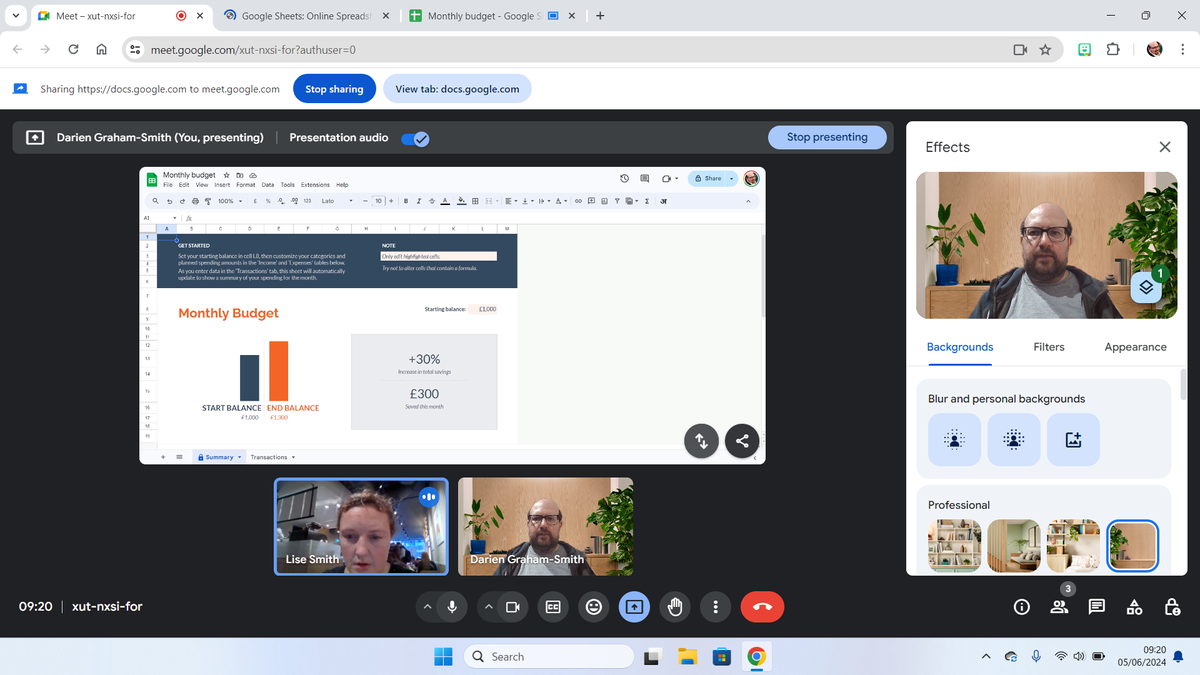Click the Stop sharing button
Image resolution: width=1200 pixels, height=675 pixels.
tap(334, 88)
